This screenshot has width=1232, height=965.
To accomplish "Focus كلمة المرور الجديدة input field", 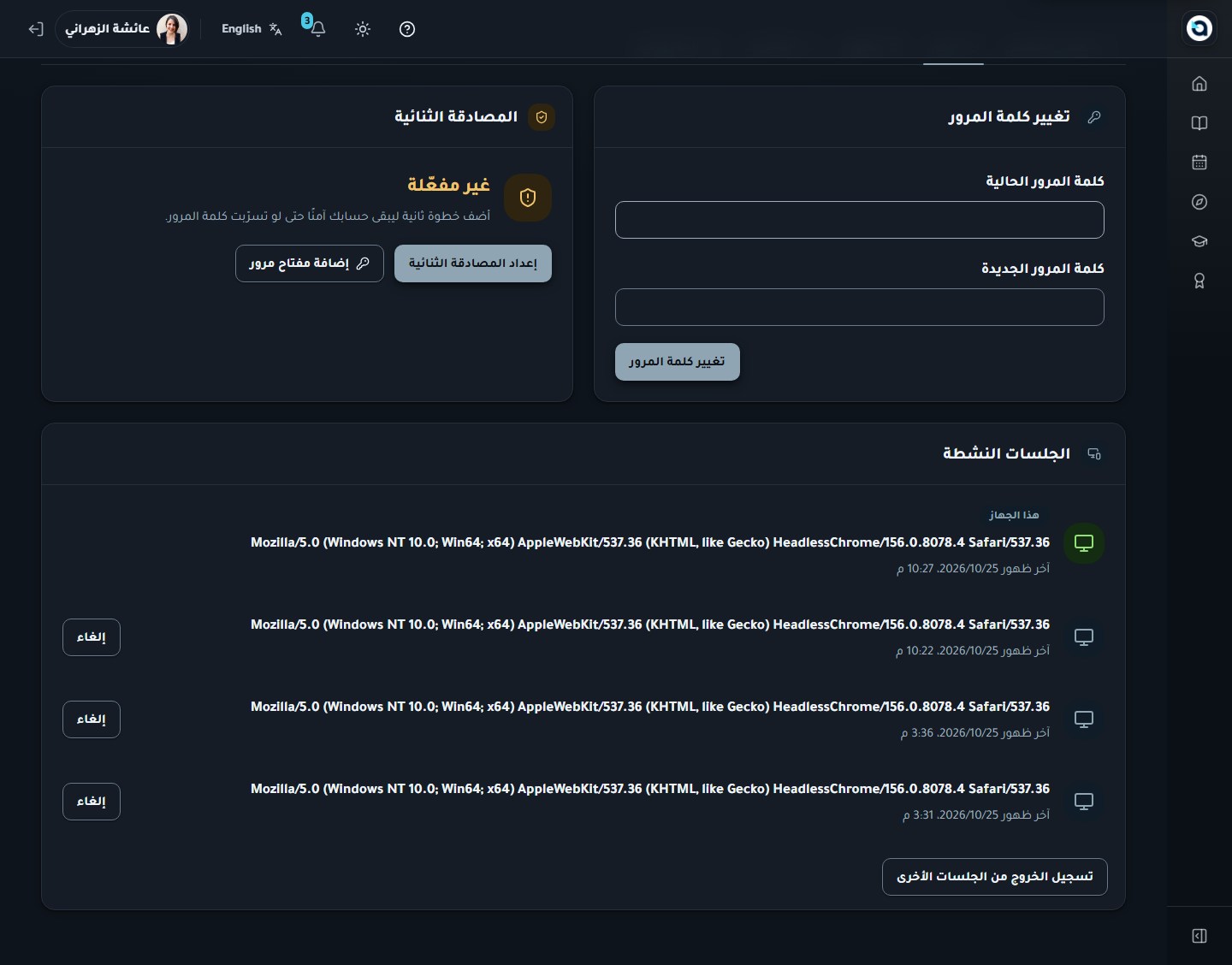I will pos(860,307).
